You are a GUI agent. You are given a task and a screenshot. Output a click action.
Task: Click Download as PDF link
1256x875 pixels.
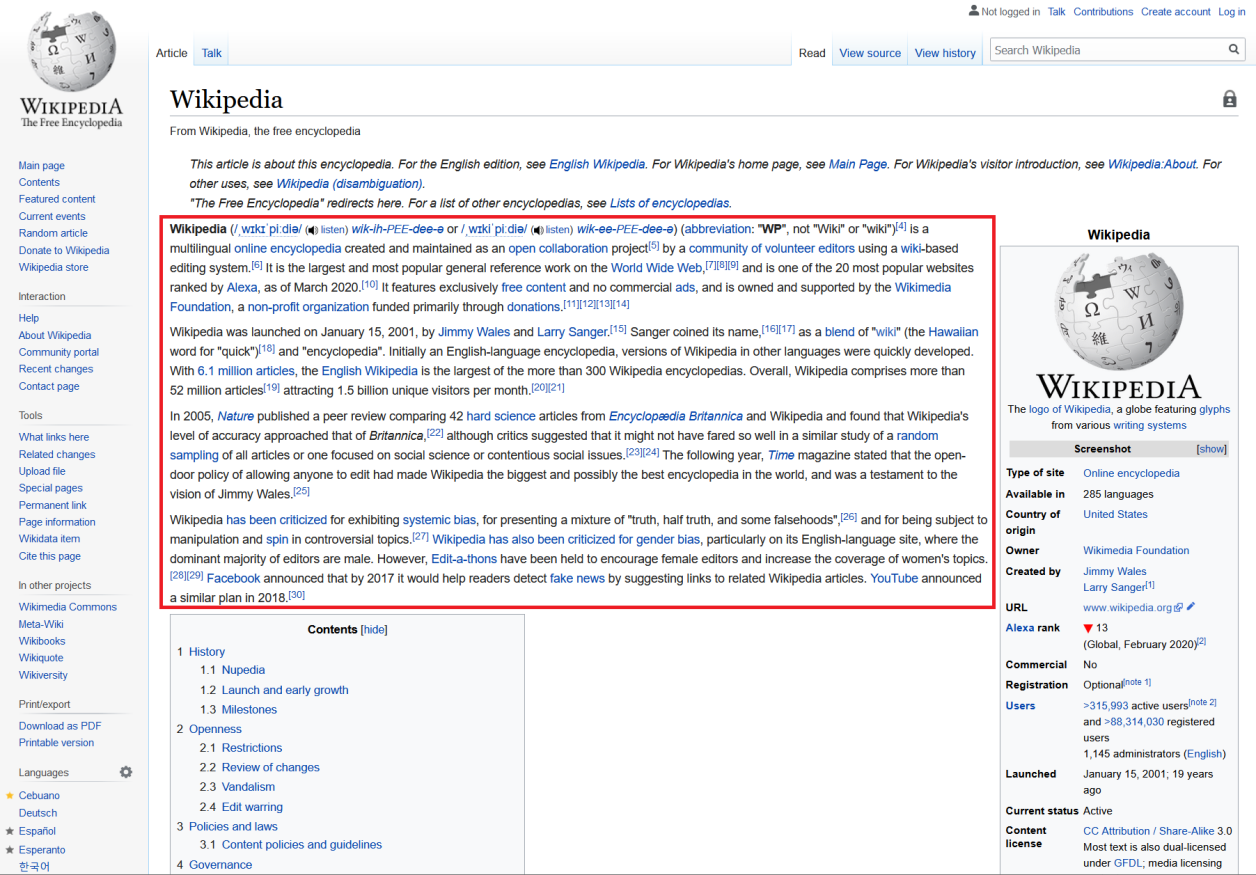pyautogui.click(x=60, y=726)
